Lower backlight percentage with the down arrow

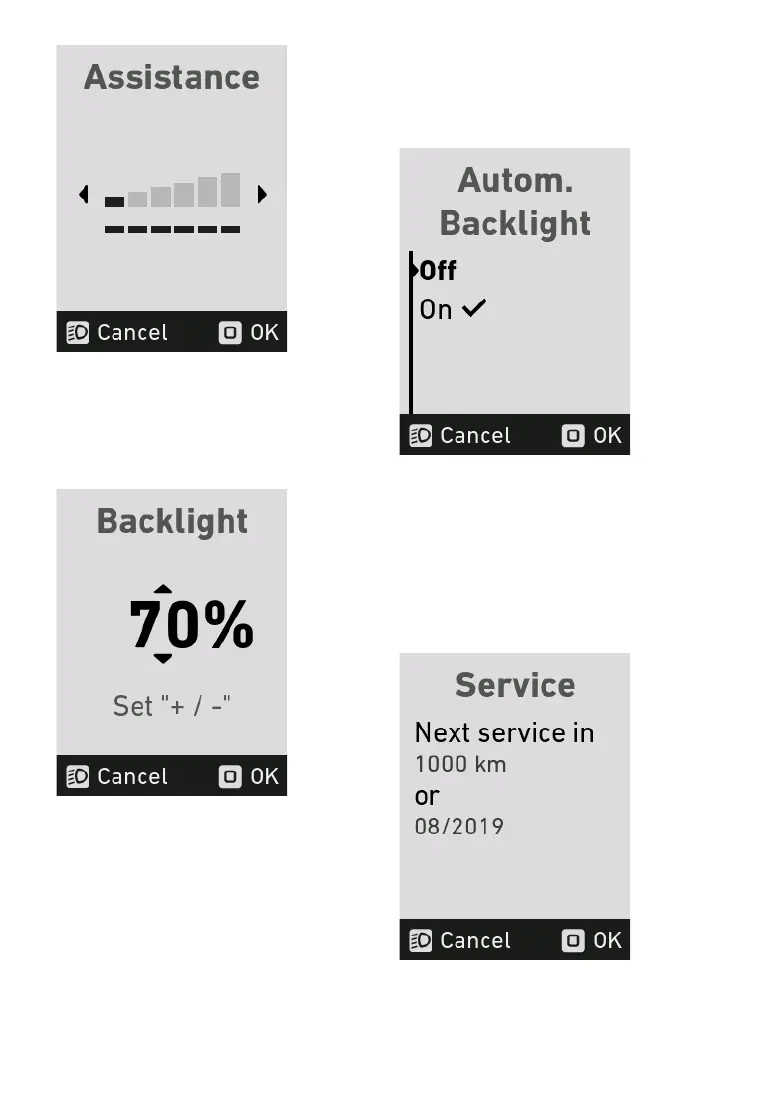coord(163,658)
